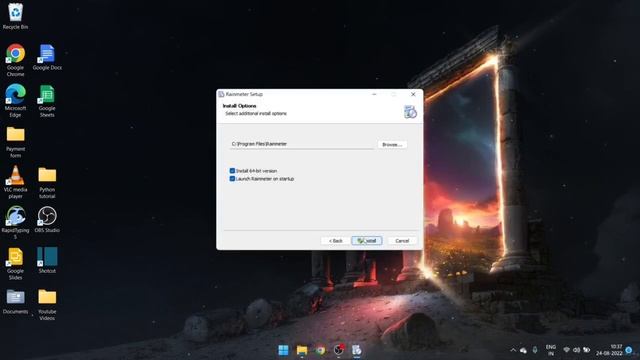Open OBS icon on the taskbar
Screen dimensions: 640x360
pos(339,350)
